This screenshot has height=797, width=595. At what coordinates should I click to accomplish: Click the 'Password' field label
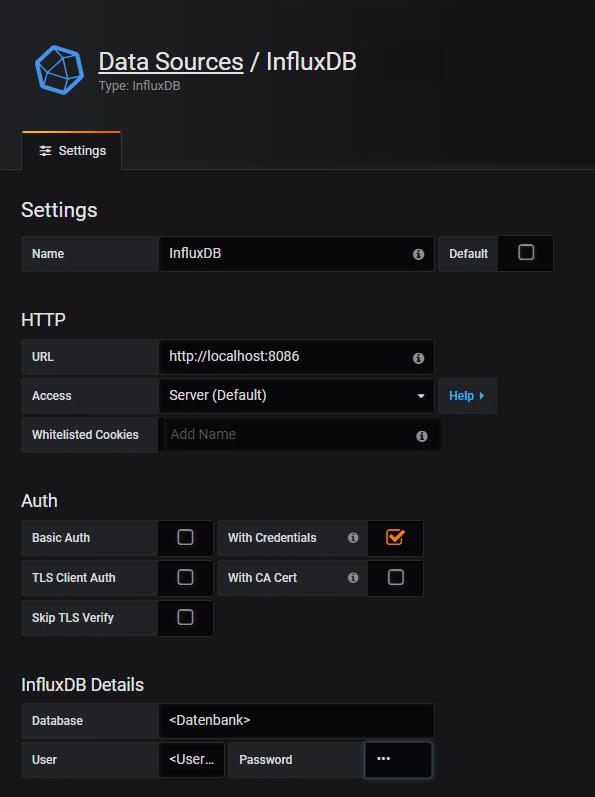click(x=266, y=759)
